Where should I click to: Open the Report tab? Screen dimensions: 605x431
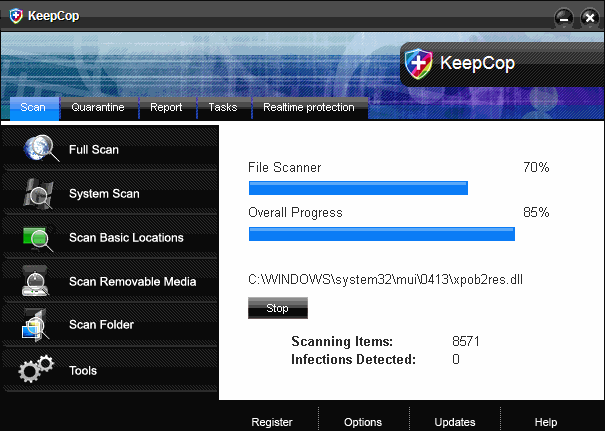pyautogui.click(x=167, y=108)
